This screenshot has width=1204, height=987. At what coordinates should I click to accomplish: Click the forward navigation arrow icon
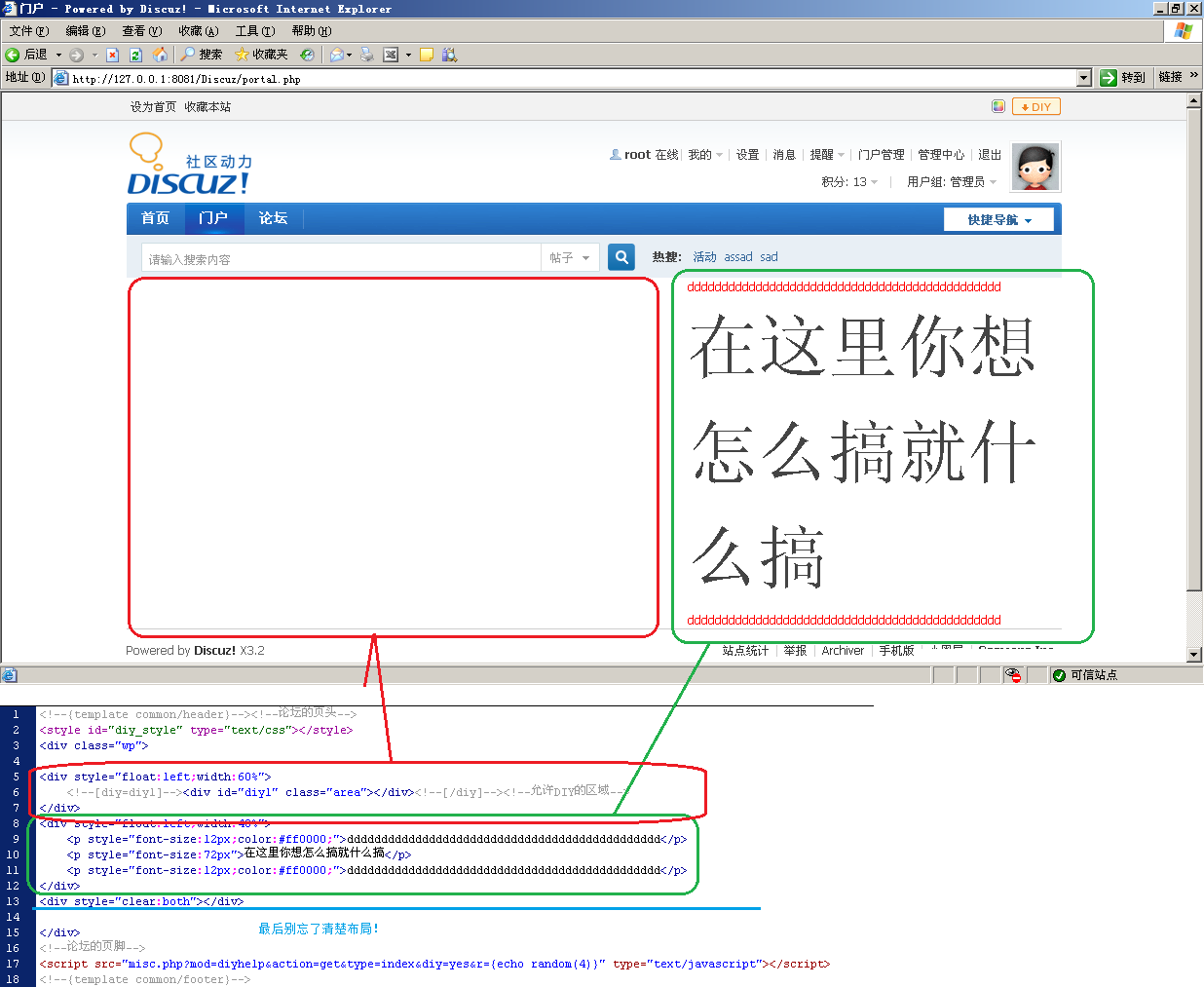77,55
